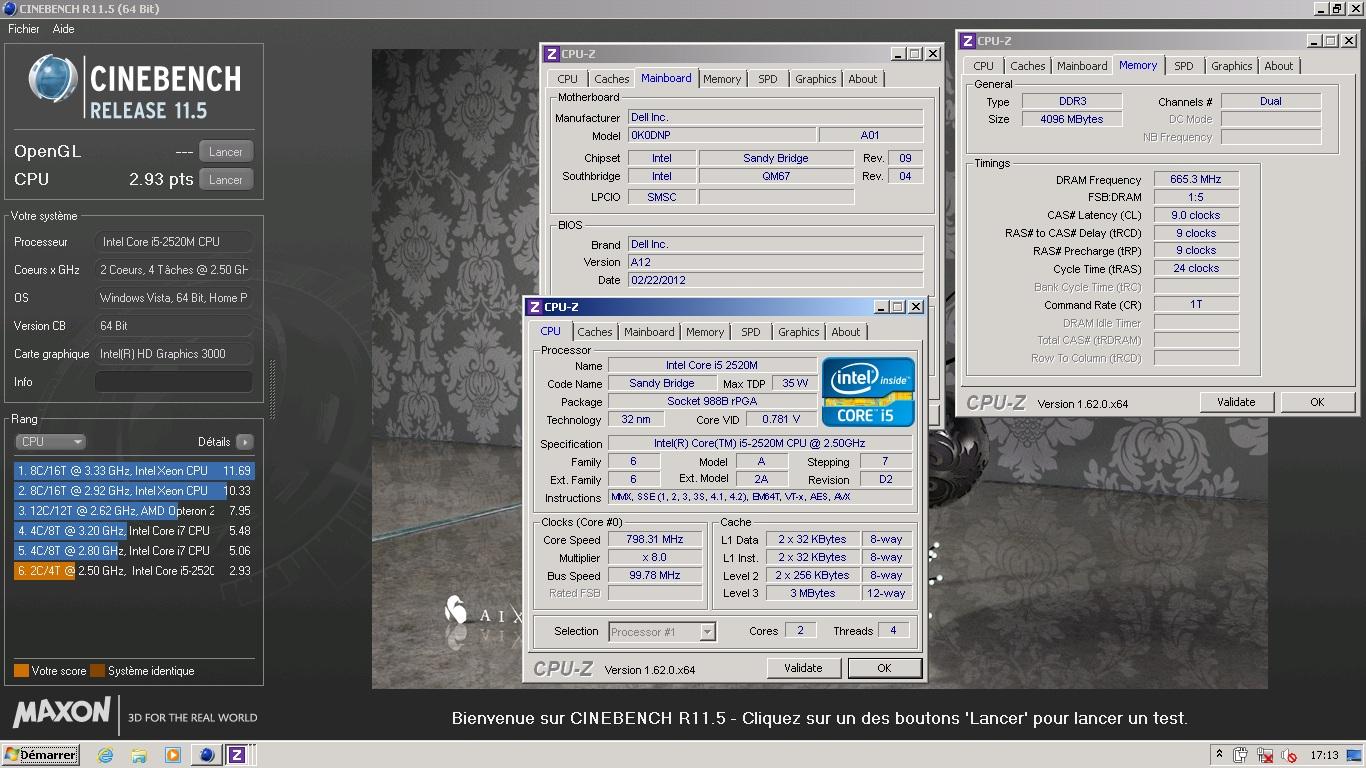Click CPU-Z icon in Memory window title
The height and width of the screenshot is (768, 1366).
[x=967, y=41]
